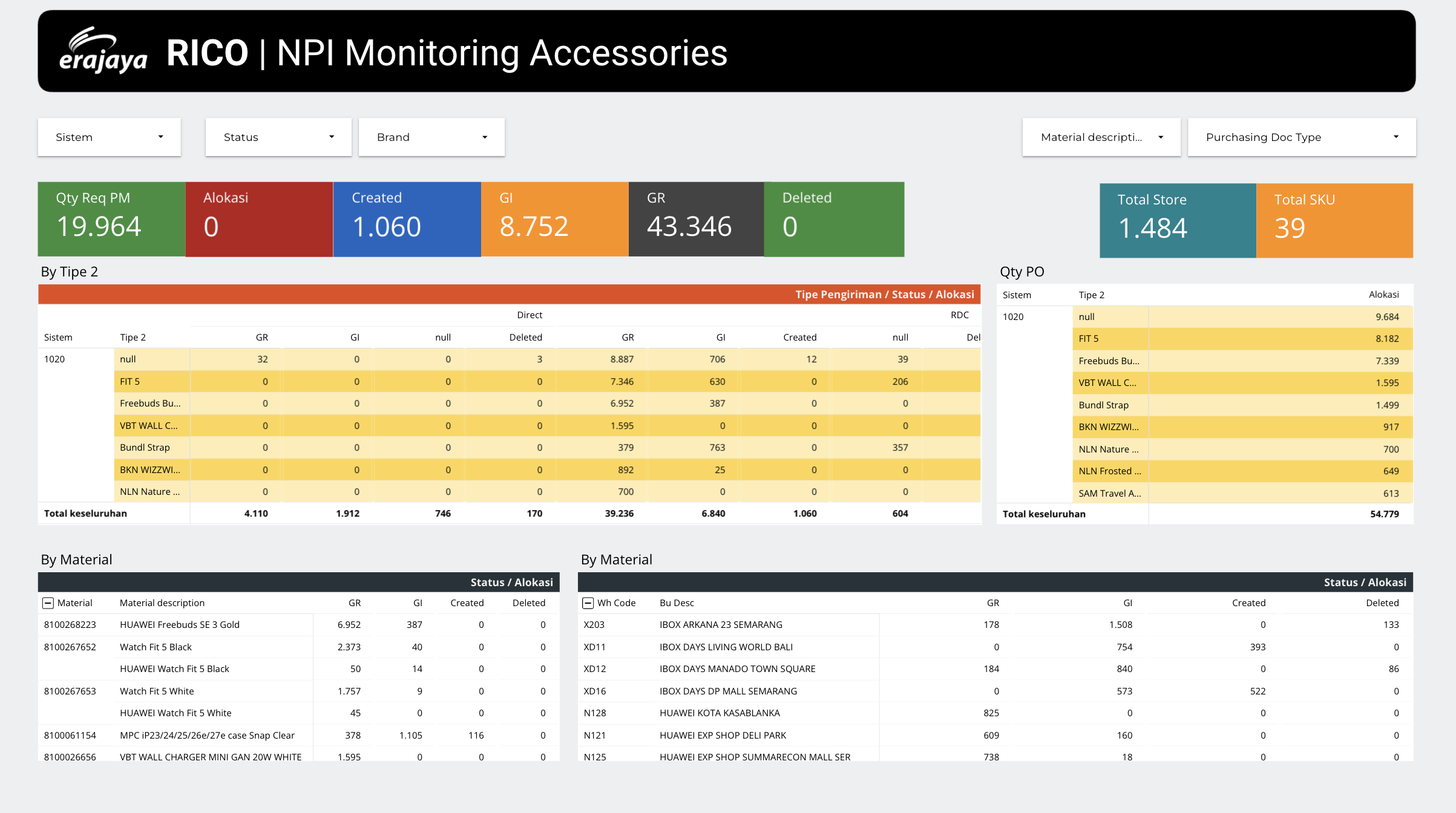Click the Material description column header

(x=162, y=603)
